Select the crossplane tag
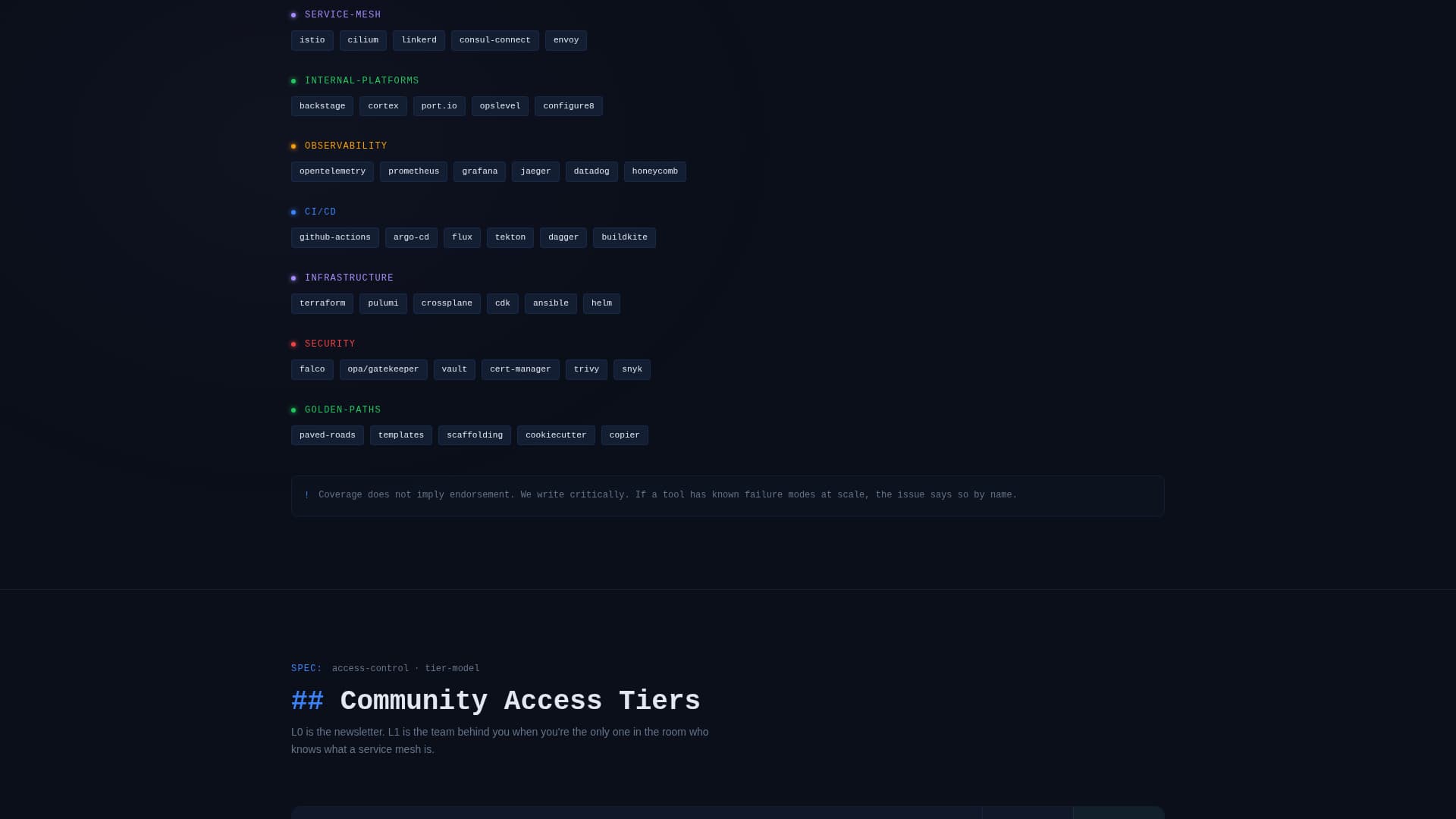 click(447, 303)
